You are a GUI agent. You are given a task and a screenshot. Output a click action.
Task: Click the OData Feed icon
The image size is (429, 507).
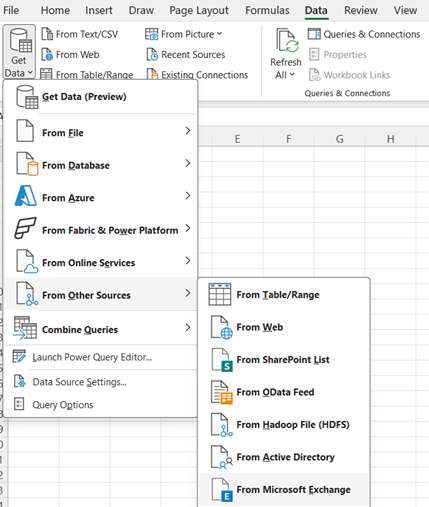coord(222,392)
